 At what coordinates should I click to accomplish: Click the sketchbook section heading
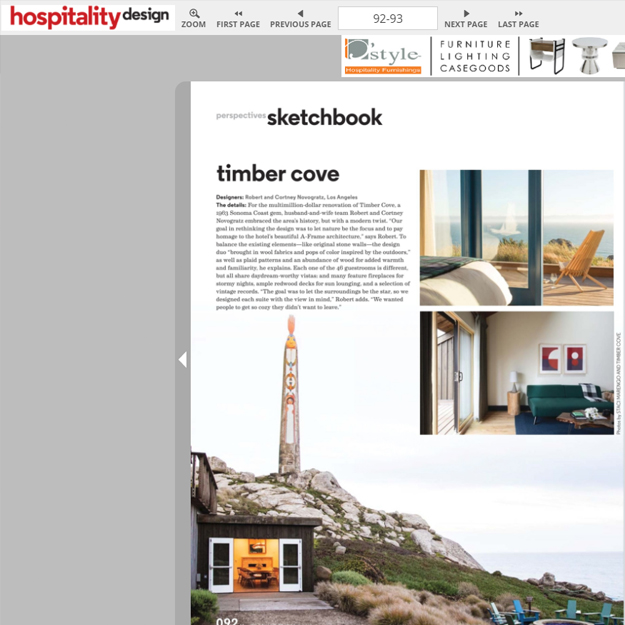tap(324, 117)
